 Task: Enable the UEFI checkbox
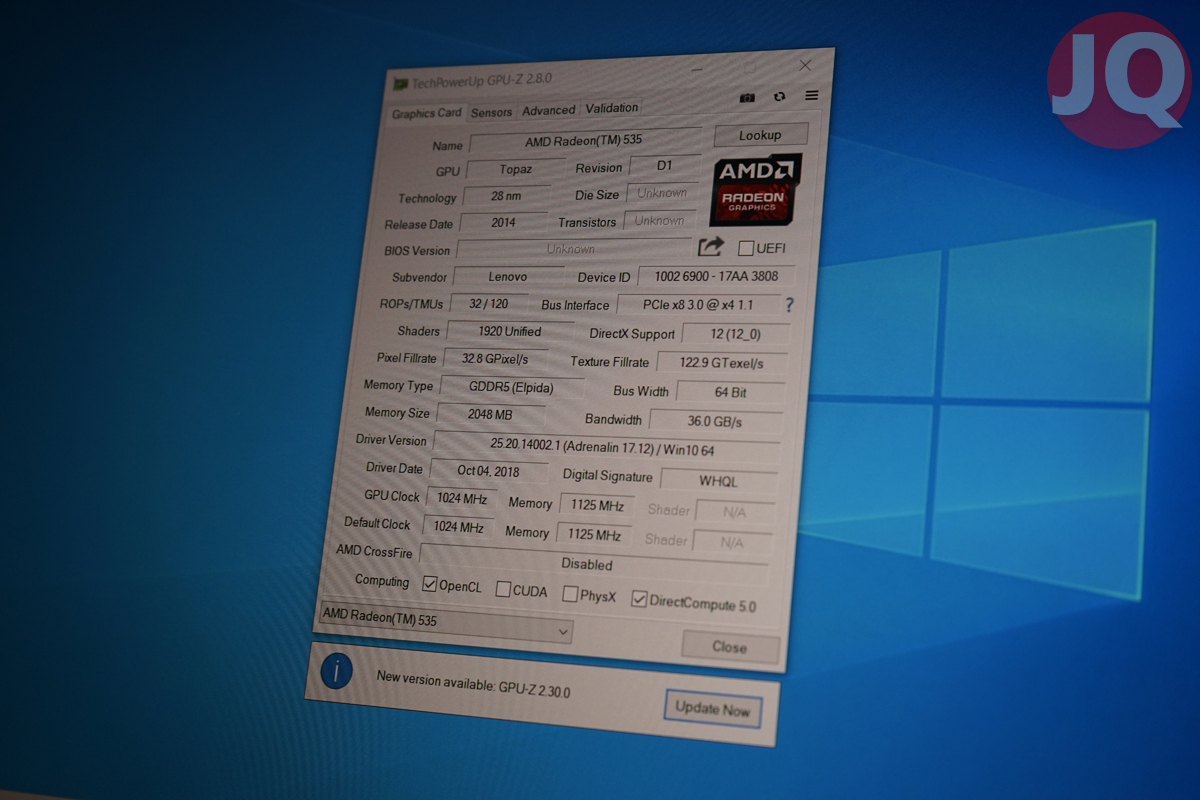tap(746, 248)
